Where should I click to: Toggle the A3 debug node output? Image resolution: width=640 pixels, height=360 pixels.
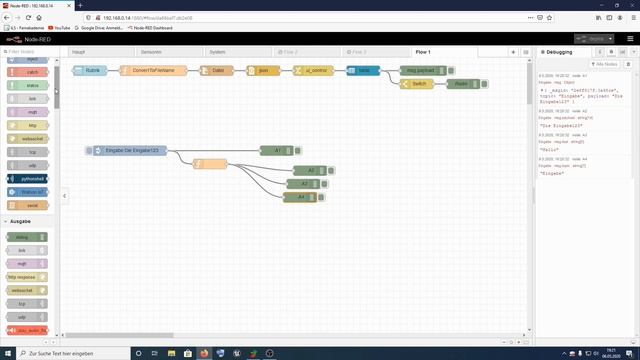(324, 184)
